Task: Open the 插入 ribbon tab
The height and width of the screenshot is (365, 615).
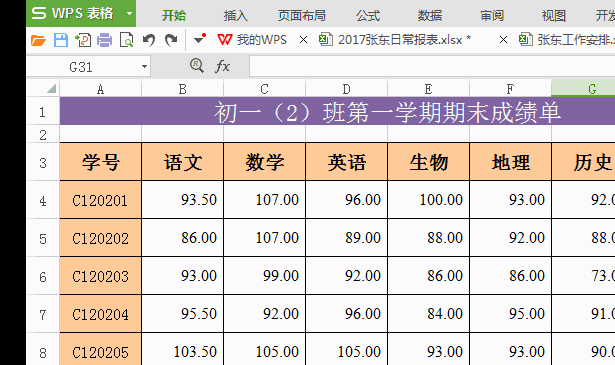Action: pos(236,16)
